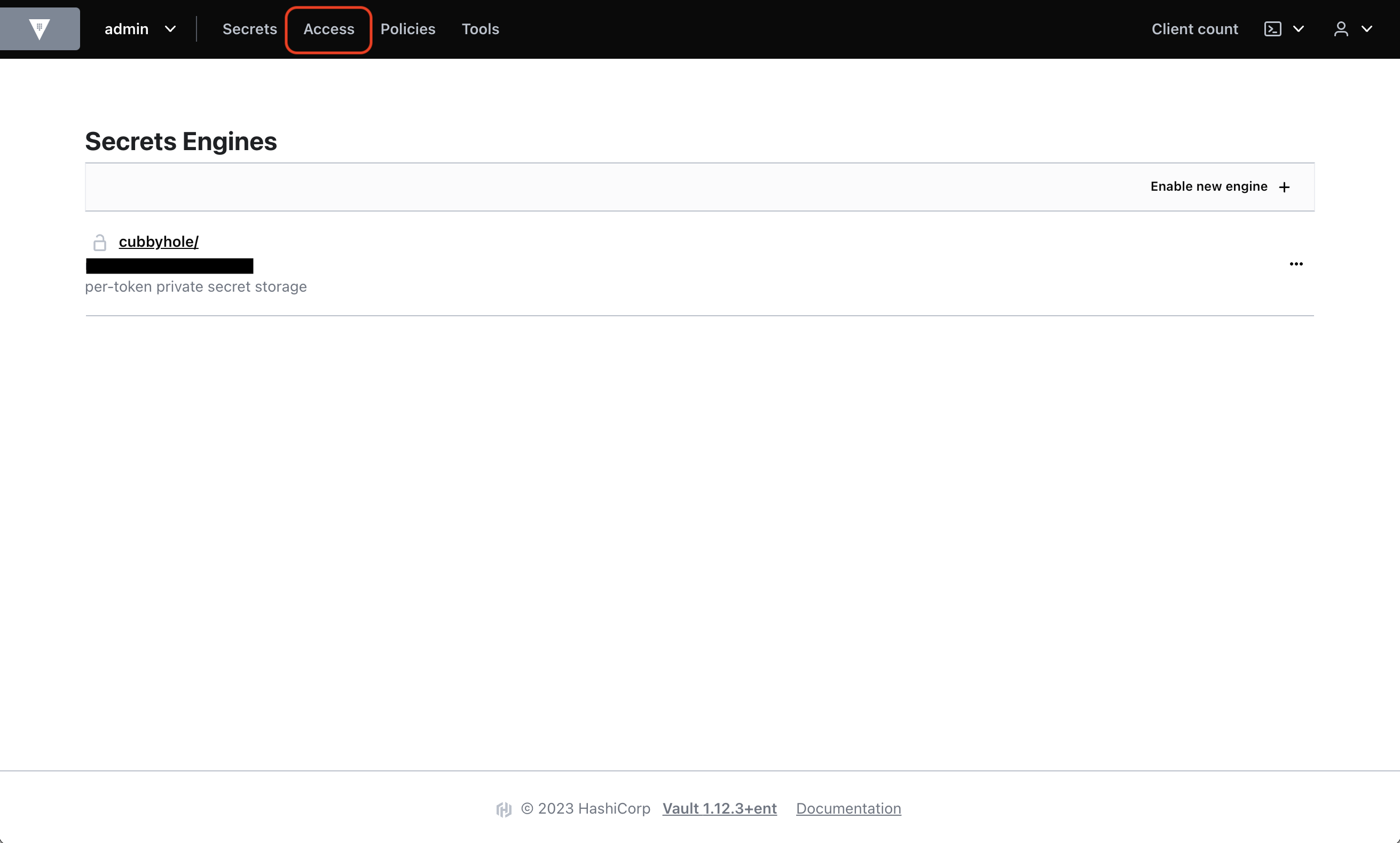Open the Documentation footer link
The height and width of the screenshot is (843, 1400).
click(848, 808)
